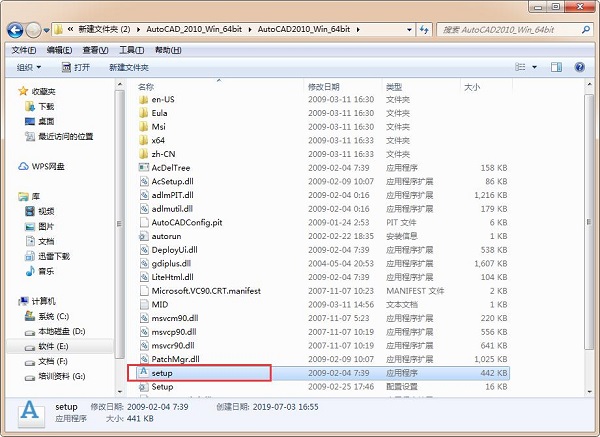Click the 打开 toolbar button

click(76, 68)
